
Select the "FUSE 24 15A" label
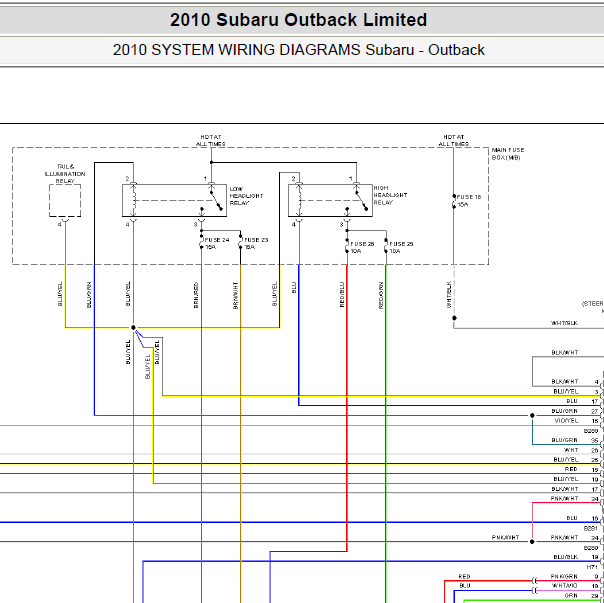click(216, 243)
